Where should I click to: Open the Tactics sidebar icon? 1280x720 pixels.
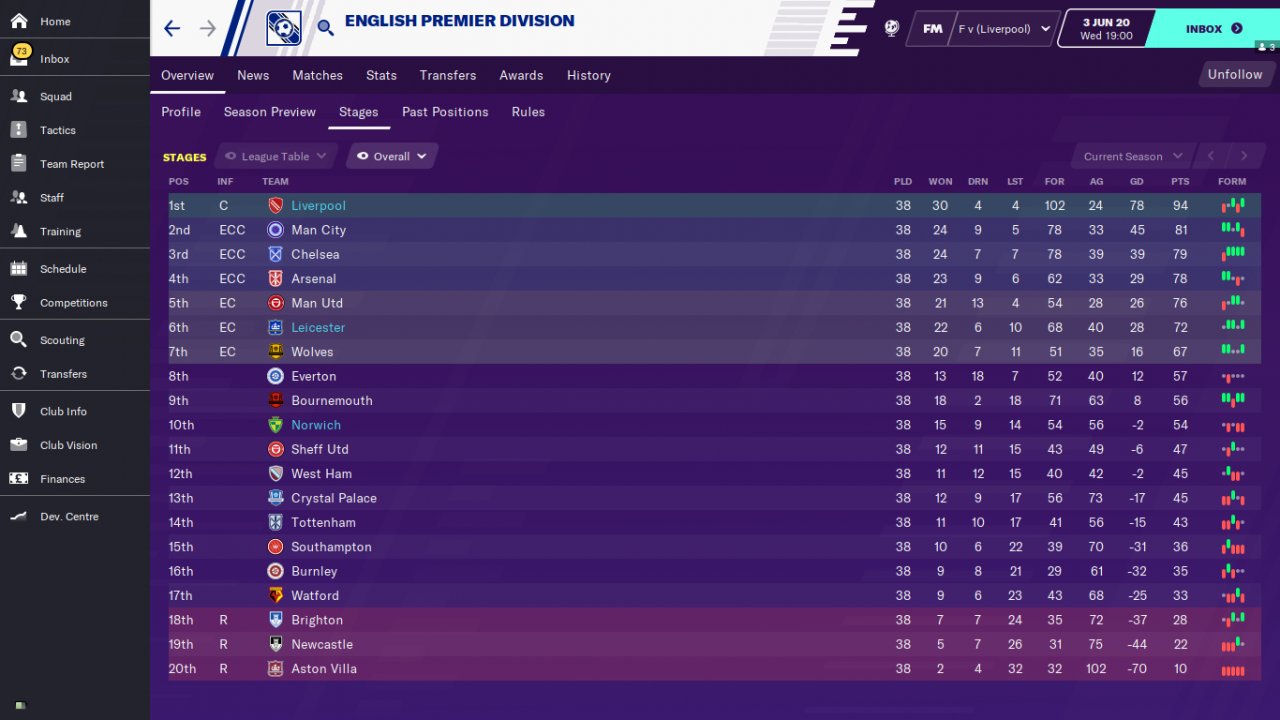pos(18,130)
